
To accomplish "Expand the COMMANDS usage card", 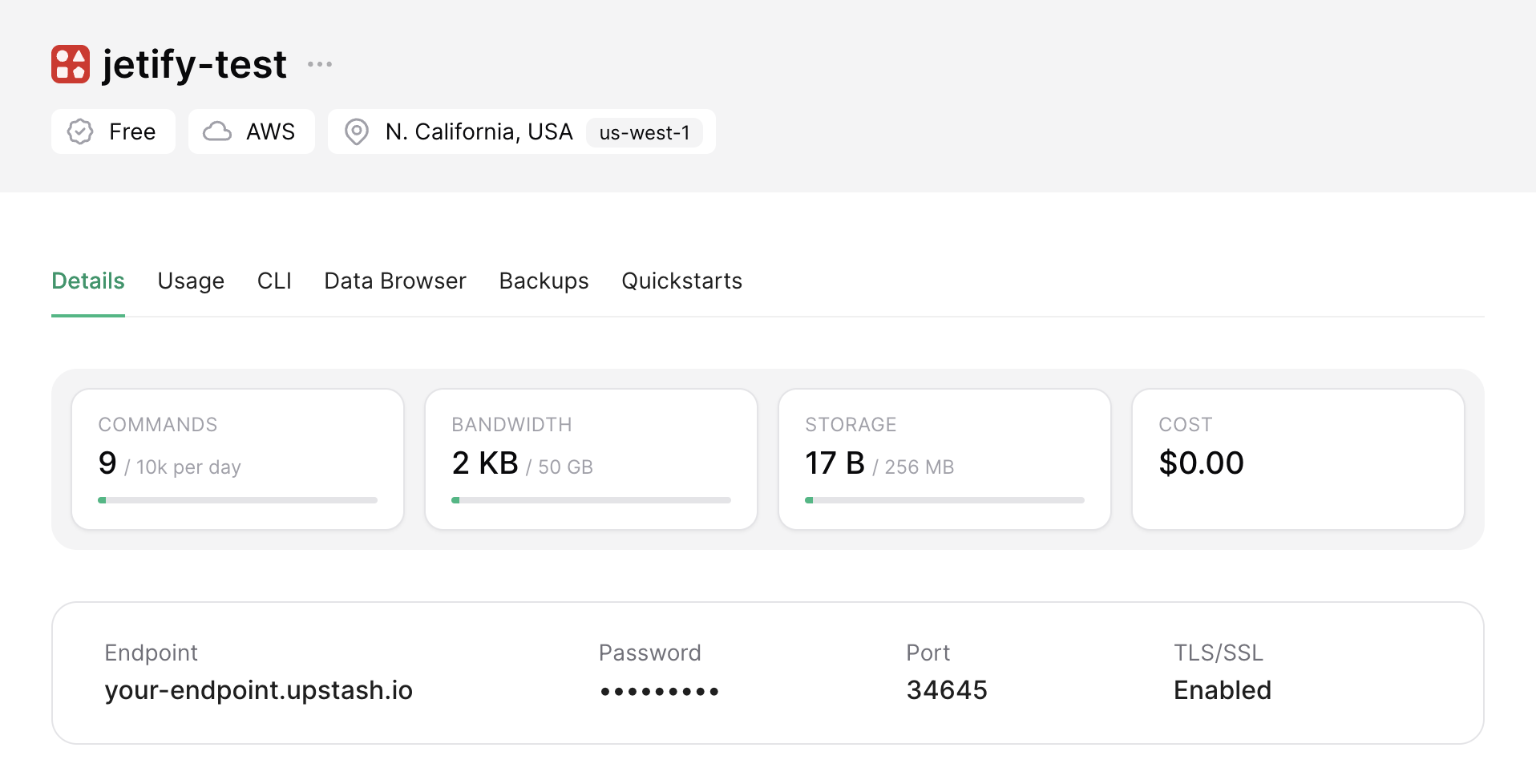I will point(237,459).
